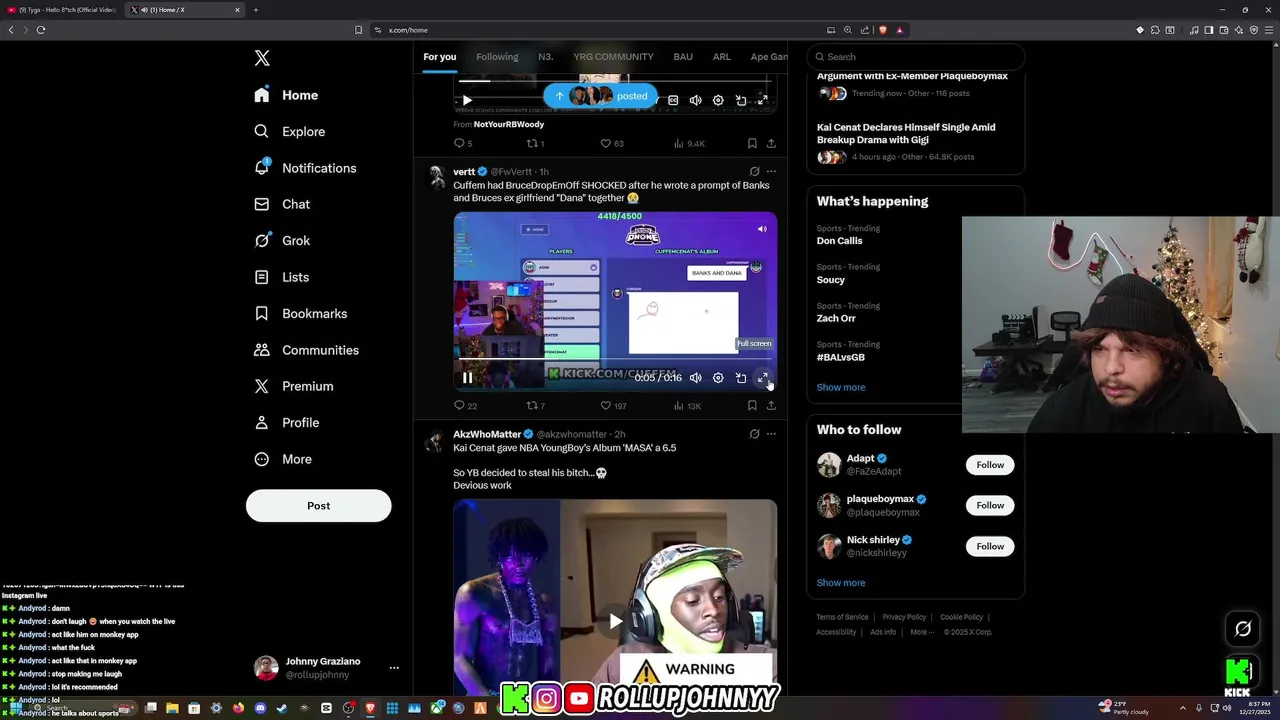Like the vertt post
This screenshot has width=1280, height=720.
613,406
